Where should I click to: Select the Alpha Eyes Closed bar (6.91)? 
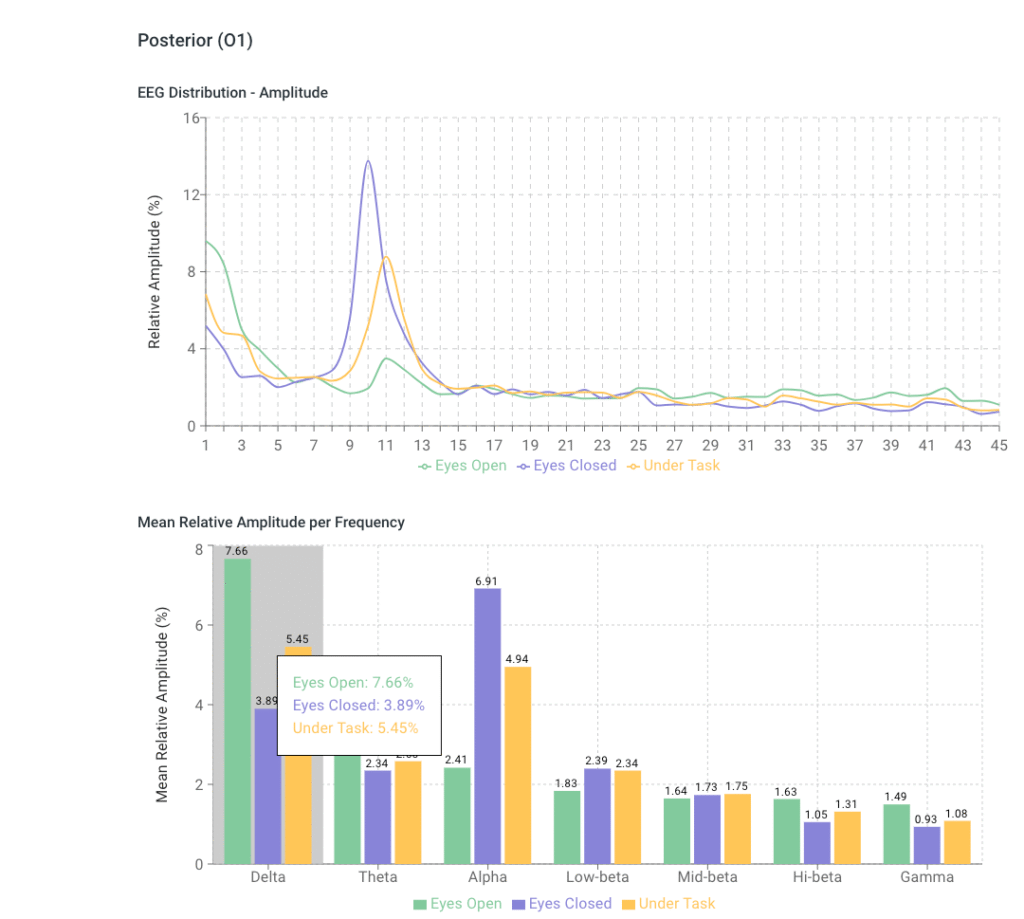tap(487, 725)
